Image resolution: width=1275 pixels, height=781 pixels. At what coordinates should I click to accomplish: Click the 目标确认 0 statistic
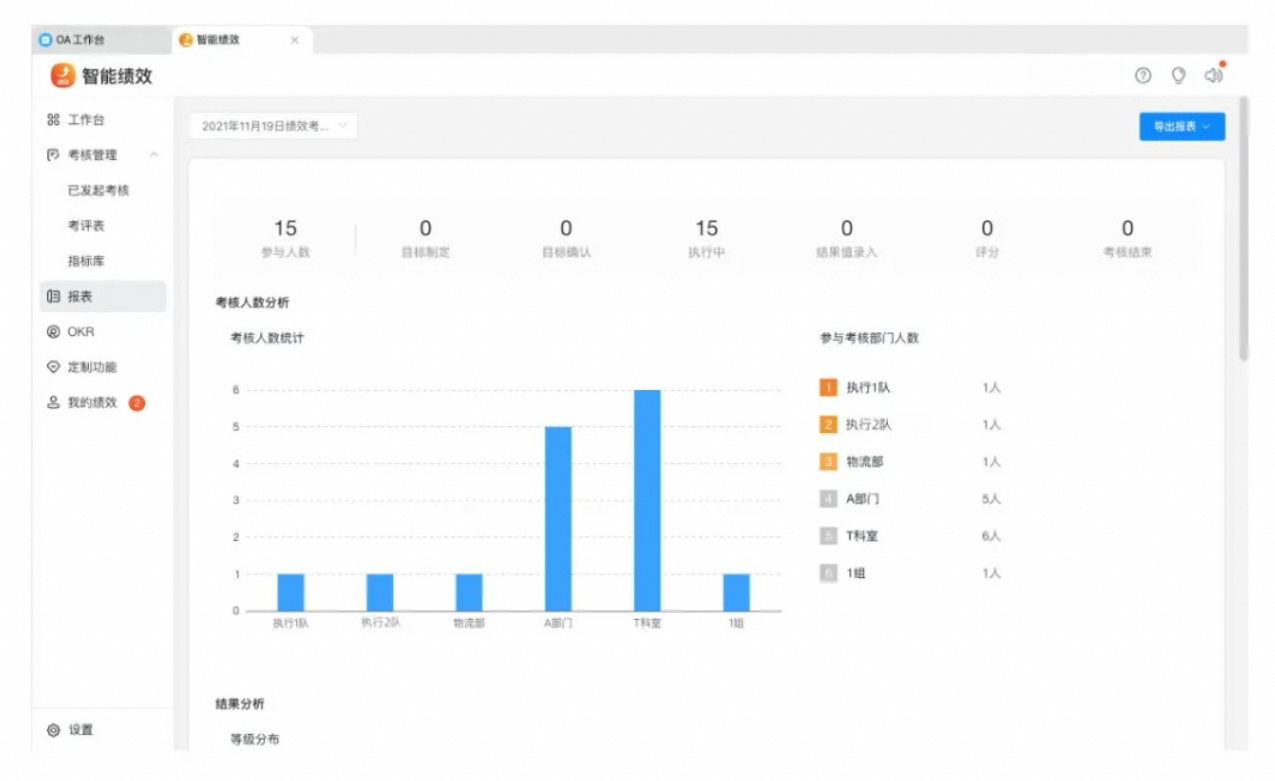566,238
